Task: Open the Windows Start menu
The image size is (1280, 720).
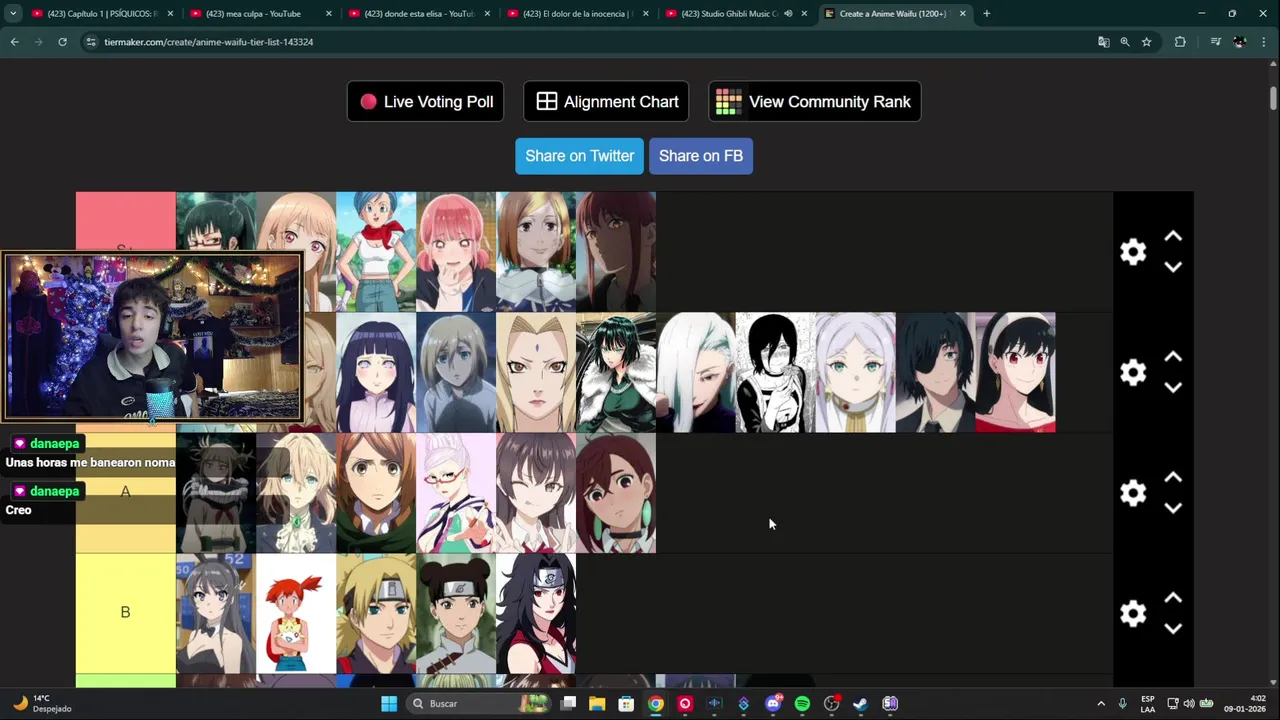Action: [x=389, y=704]
